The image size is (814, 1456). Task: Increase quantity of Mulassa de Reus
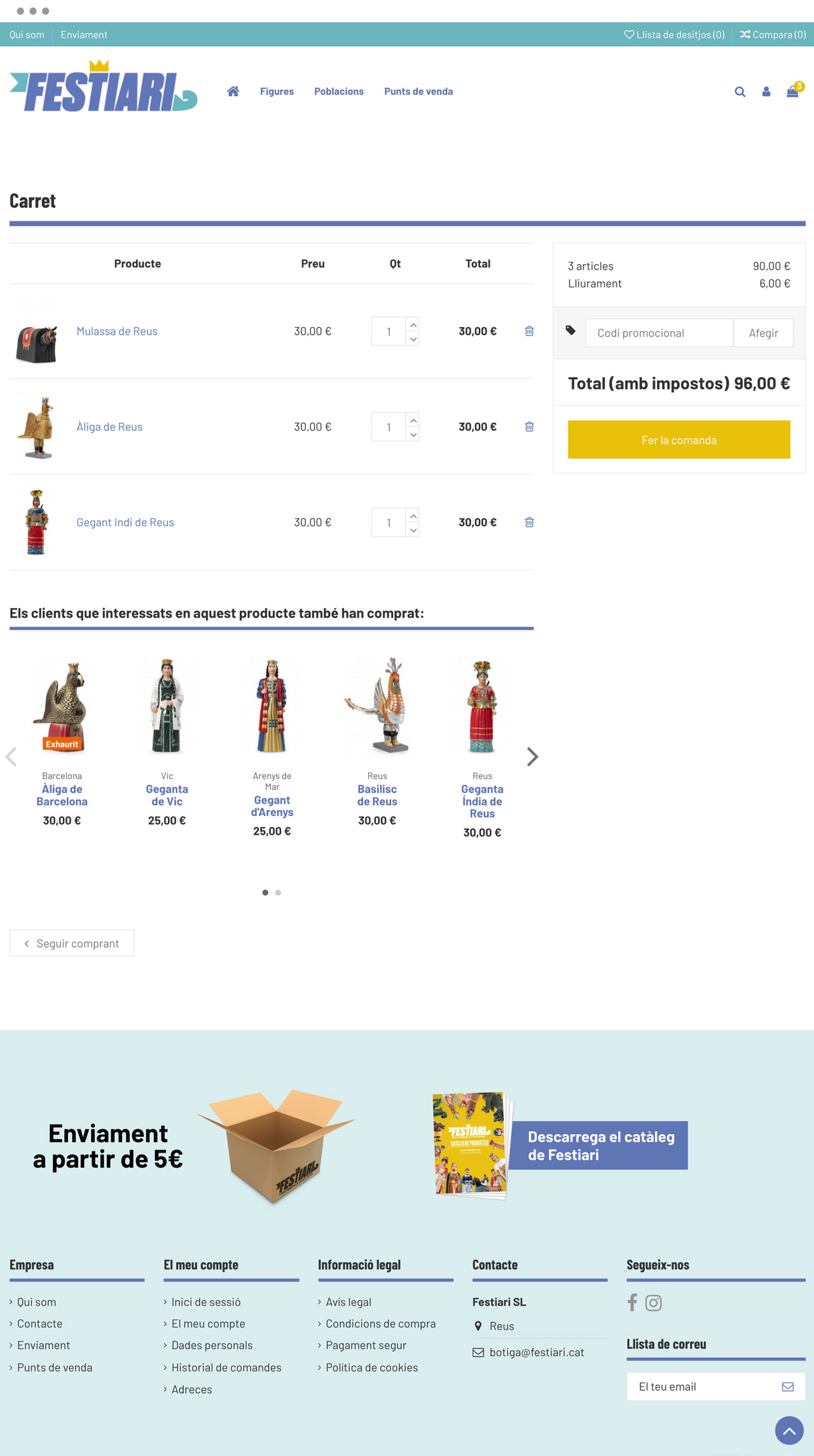(x=413, y=324)
